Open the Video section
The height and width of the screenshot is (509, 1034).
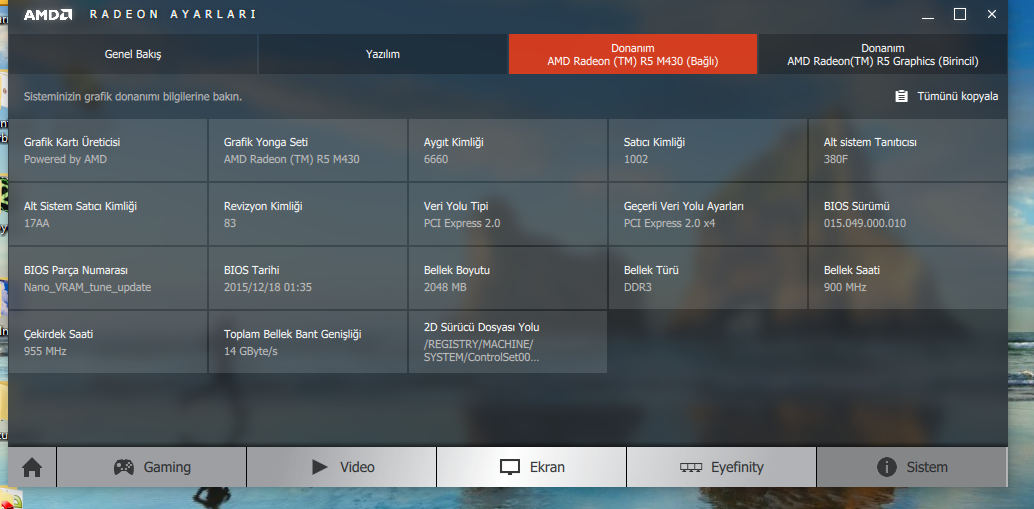(342, 467)
